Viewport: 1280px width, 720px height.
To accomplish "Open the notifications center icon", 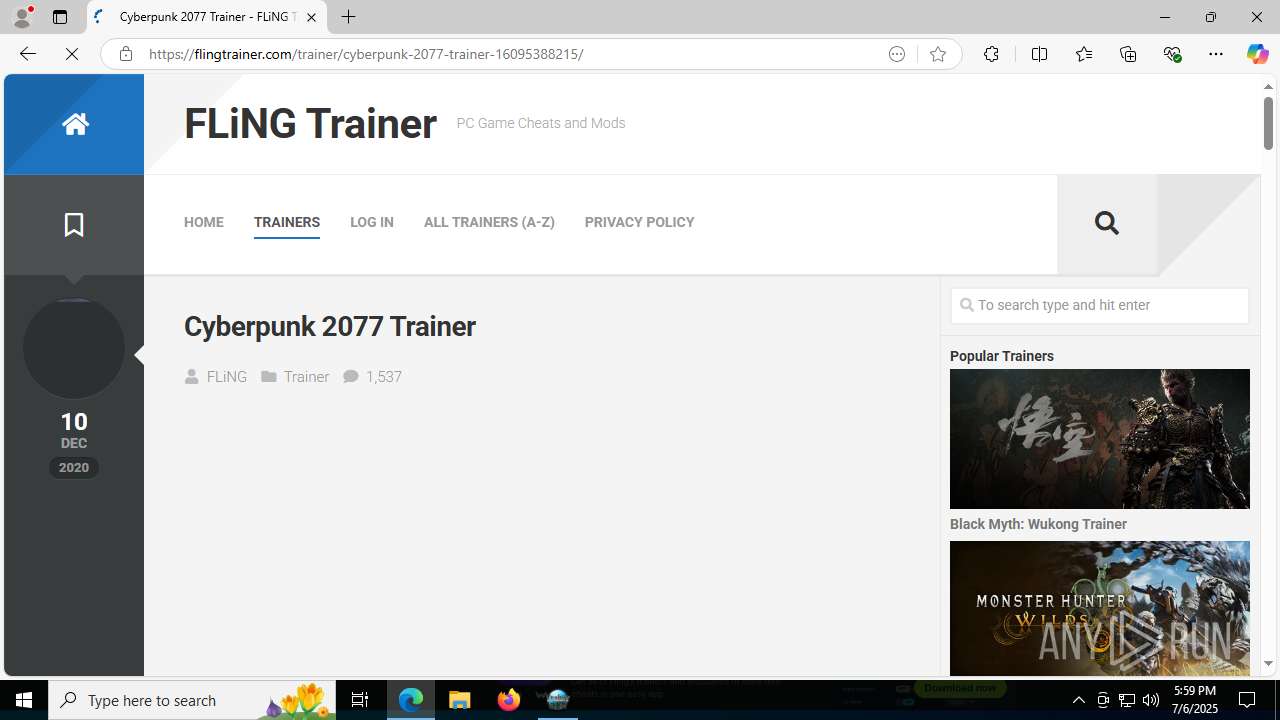I will coord(1247,700).
